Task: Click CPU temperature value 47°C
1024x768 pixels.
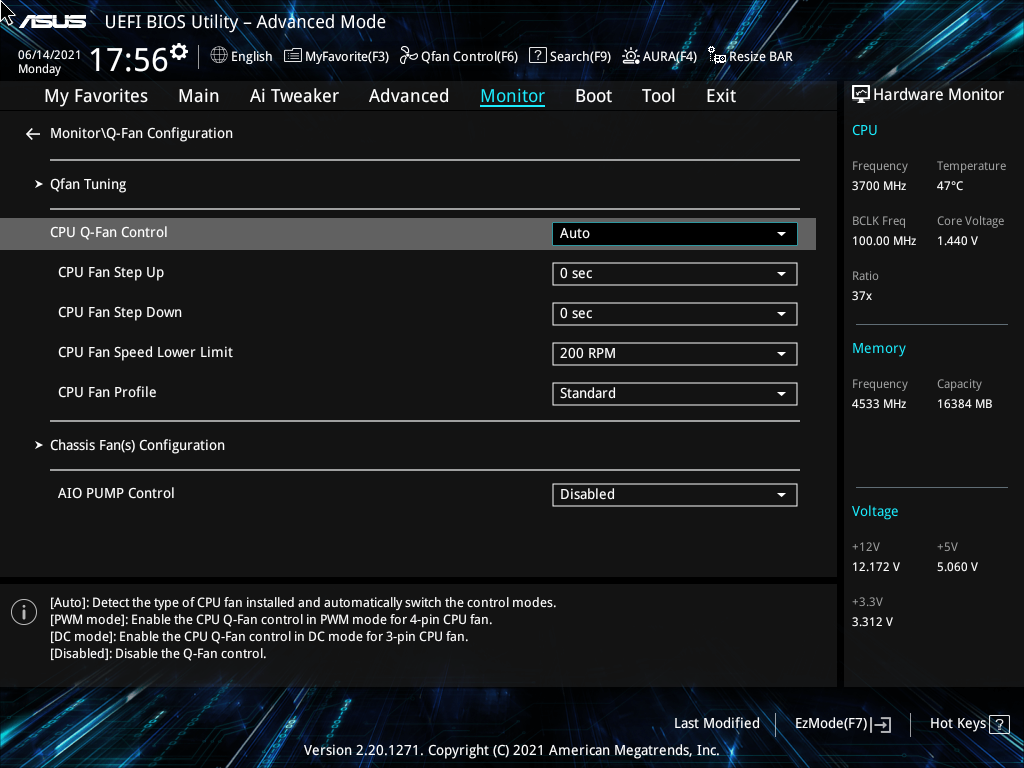Action: coord(950,186)
